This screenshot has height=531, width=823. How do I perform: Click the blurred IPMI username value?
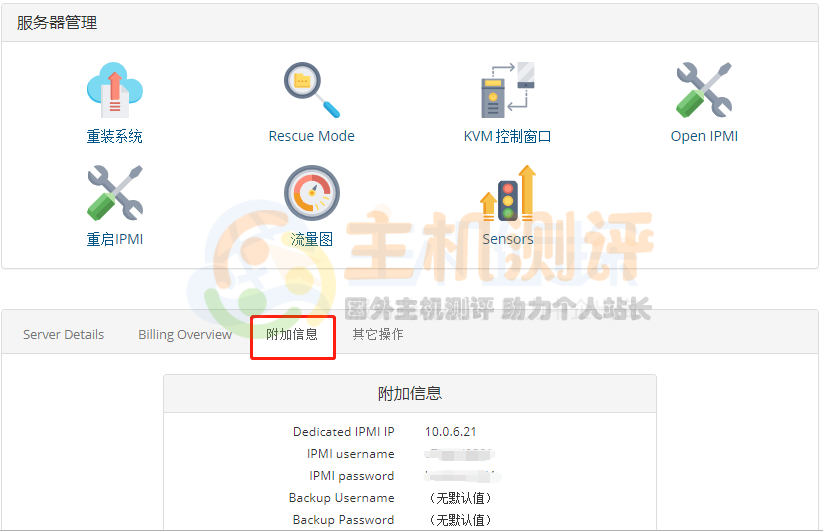459,454
